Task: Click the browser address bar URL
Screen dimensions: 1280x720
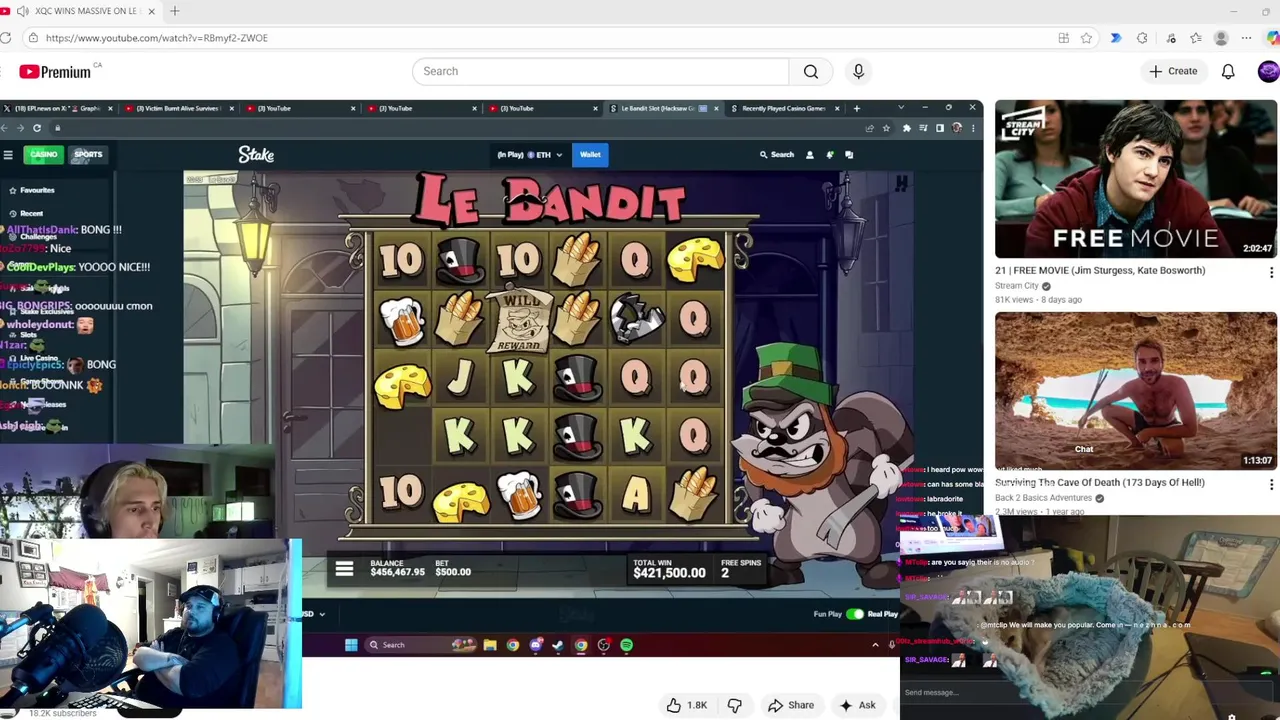Action: (x=157, y=38)
